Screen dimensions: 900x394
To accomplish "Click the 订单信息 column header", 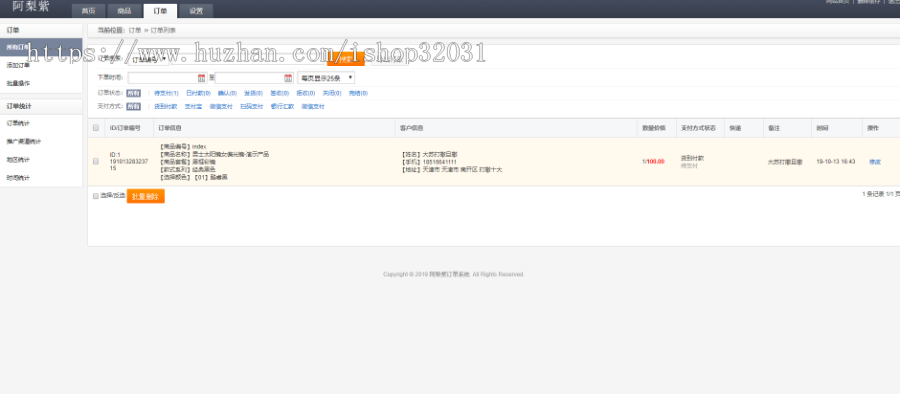I will 169,128.
